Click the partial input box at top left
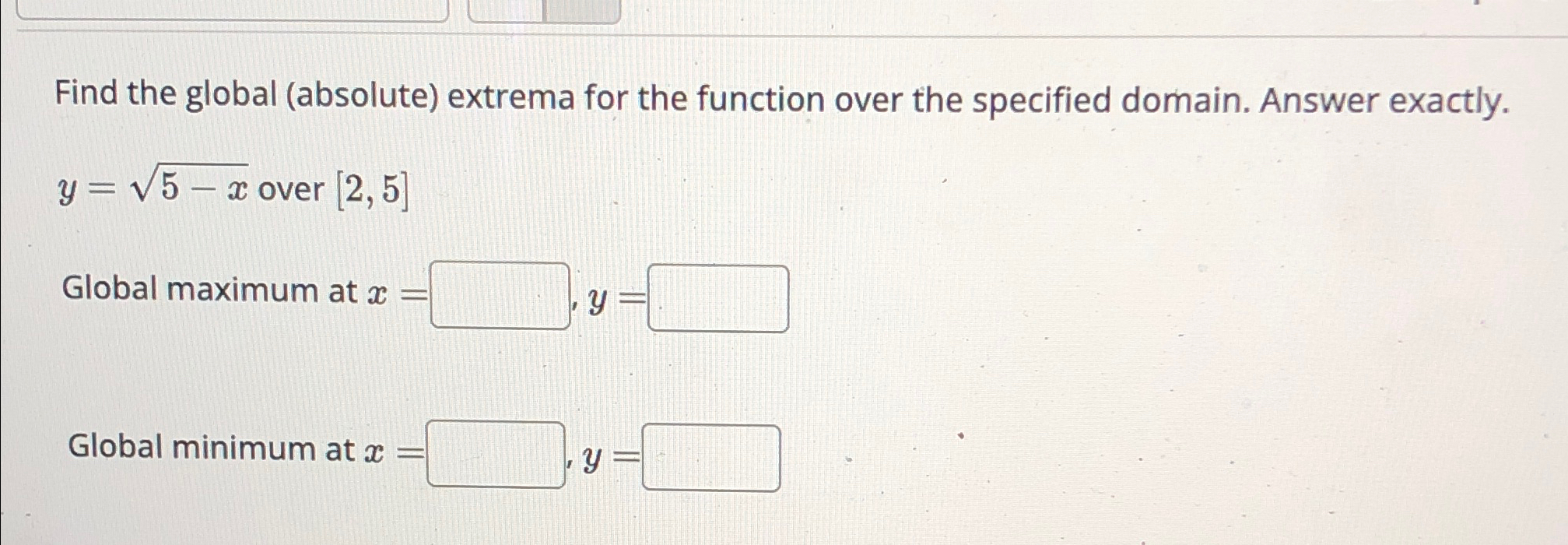The width and height of the screenshot is (1568, 545). pos(233,8)
